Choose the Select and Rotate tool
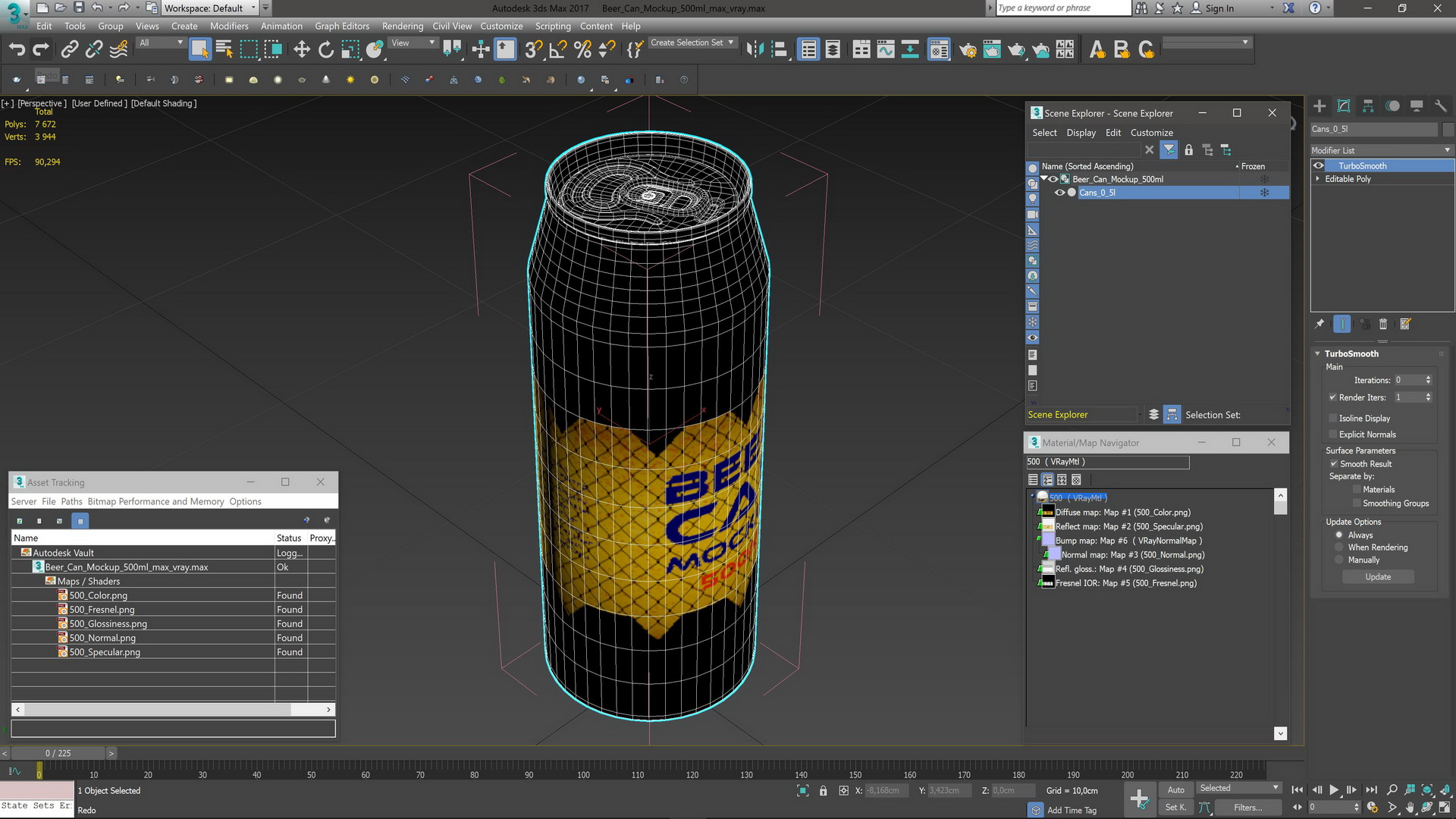This screenshot has height=819, width=1456. (326, 50)
